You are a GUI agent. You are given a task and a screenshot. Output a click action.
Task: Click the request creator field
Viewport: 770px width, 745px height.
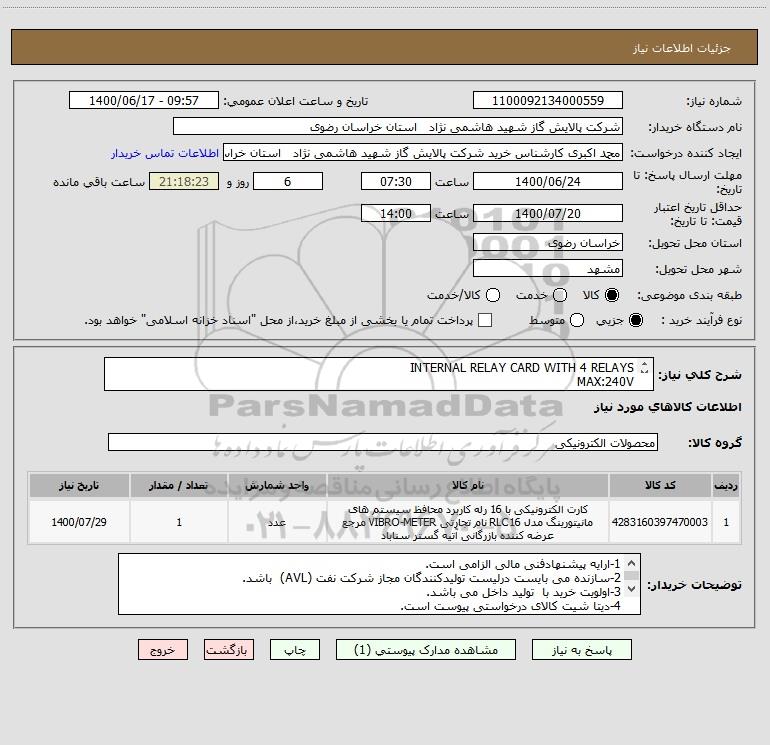point(423,153)
